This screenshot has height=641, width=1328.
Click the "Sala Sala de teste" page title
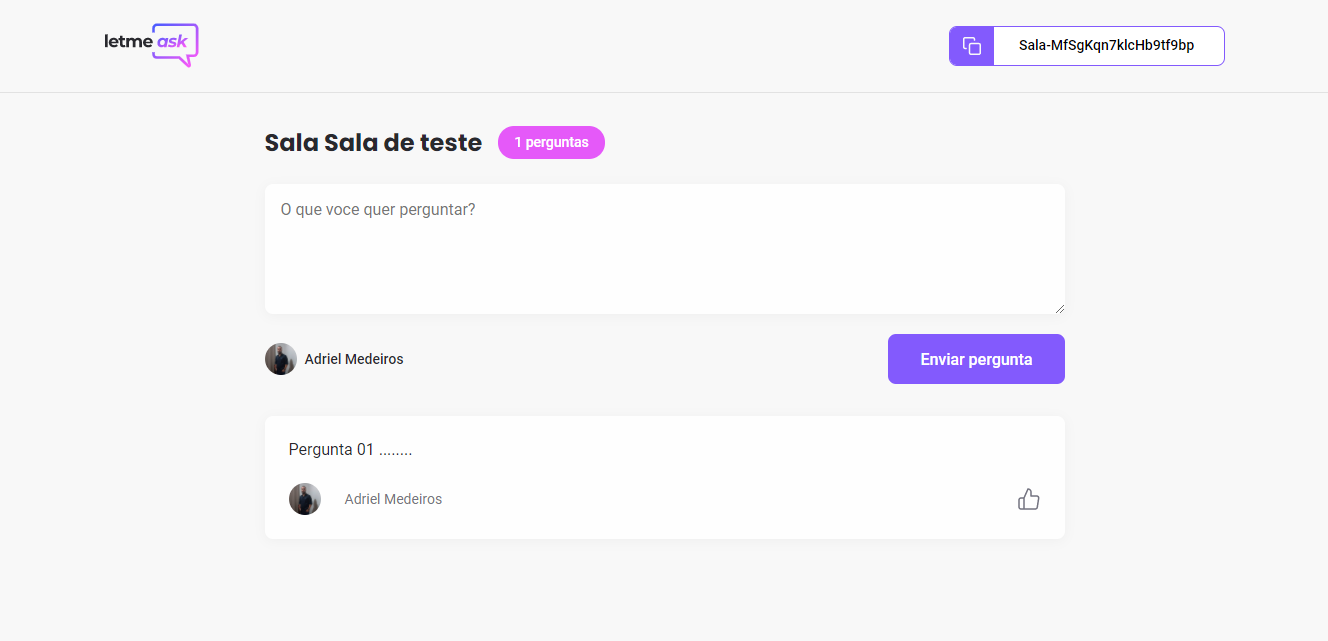coord(372,142)
